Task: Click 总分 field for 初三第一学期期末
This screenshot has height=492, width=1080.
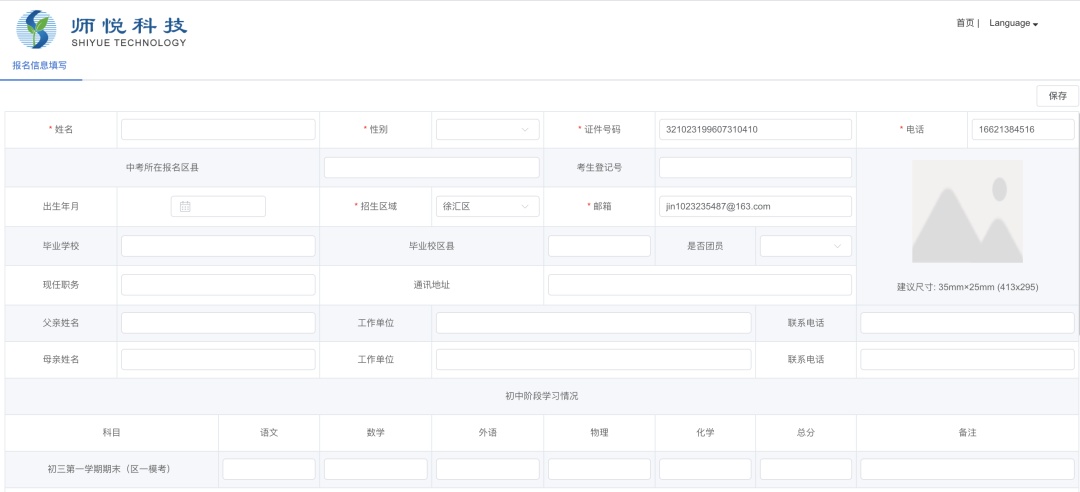Action: coord(806,469)
